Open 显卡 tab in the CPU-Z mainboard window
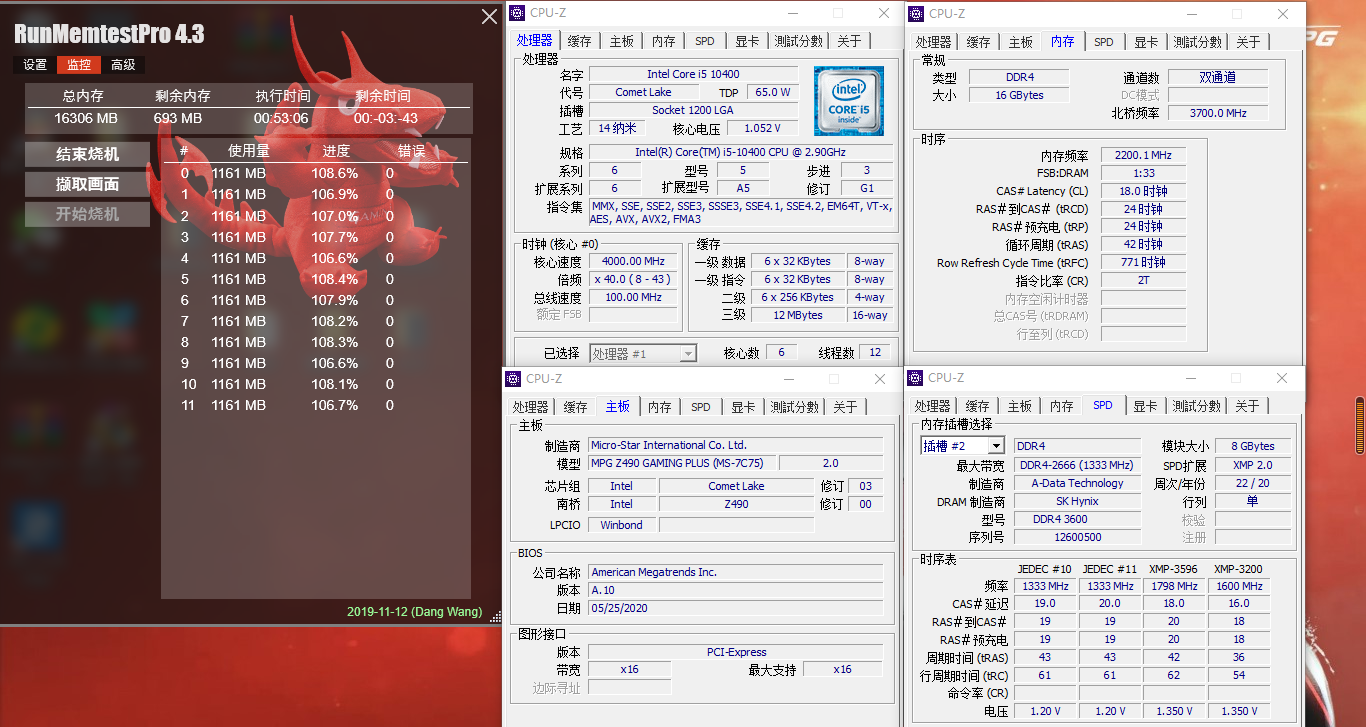Screen dimensions: 1366x727 [x=743, y=407]
